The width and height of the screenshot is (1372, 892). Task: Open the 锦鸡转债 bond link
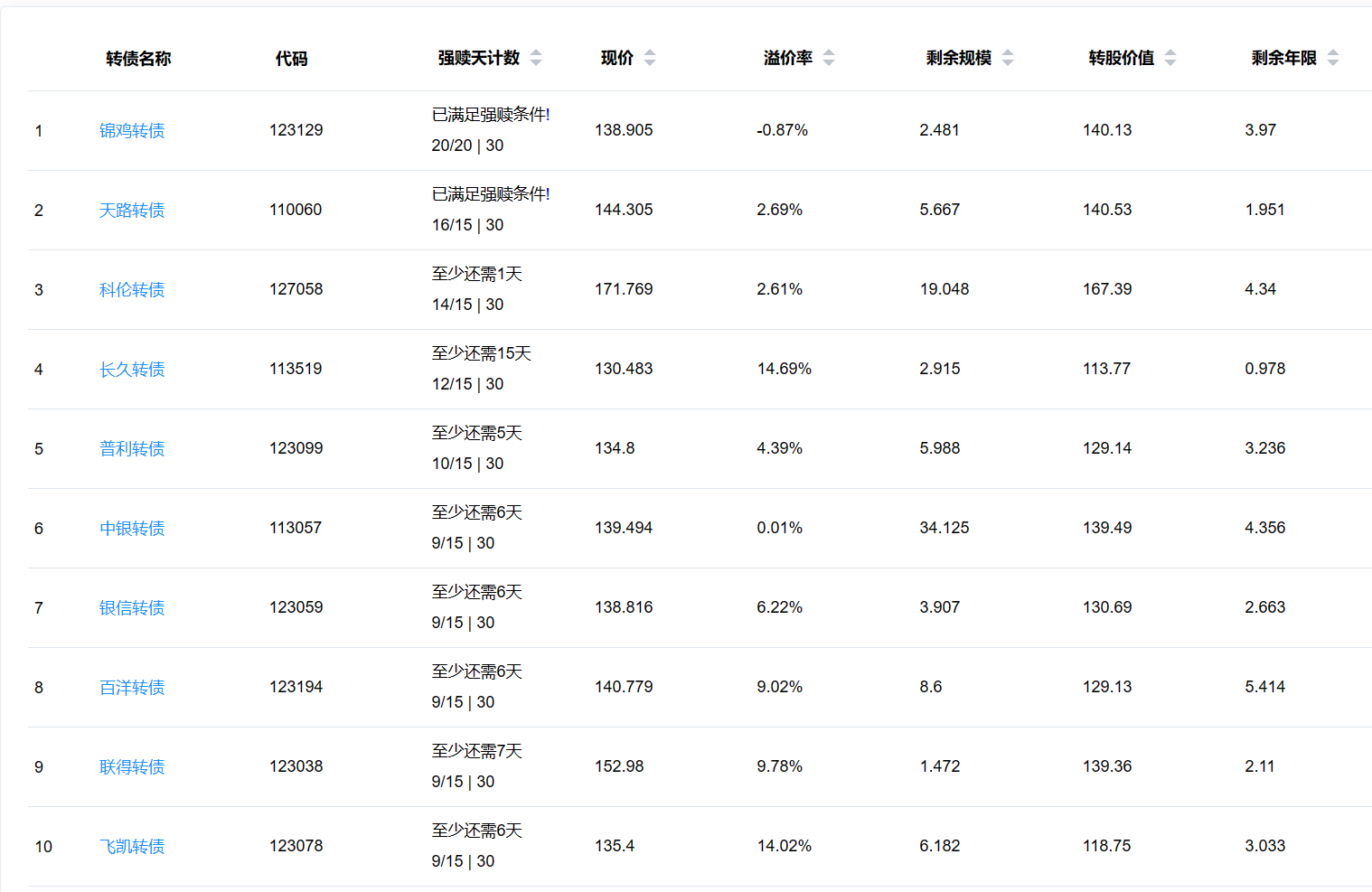tap(132, 131)
